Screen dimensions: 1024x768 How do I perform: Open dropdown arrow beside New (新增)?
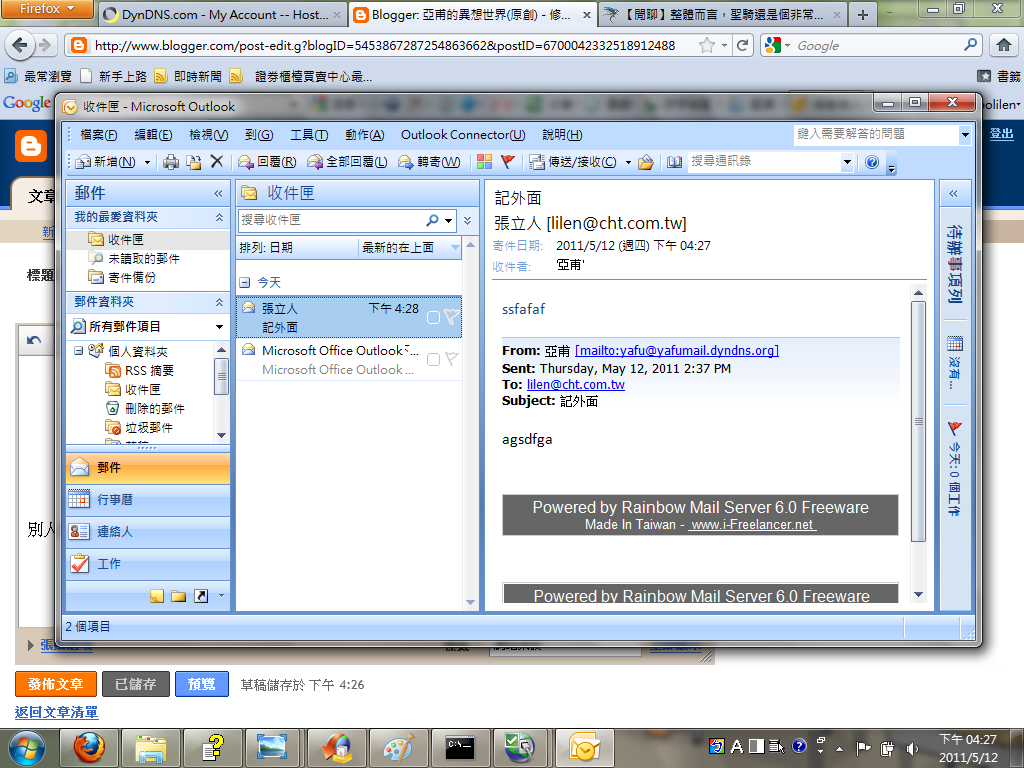click(148, 162)
